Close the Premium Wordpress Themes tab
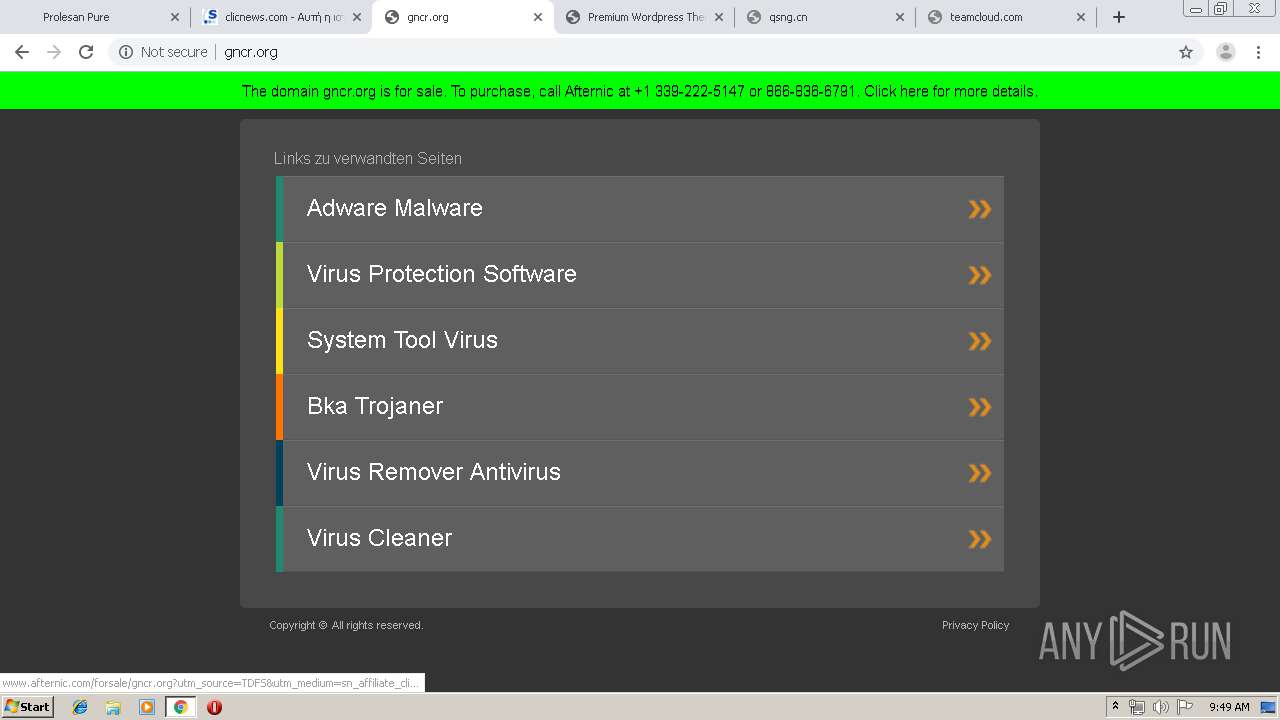Viewport: 1280px width, 720px height. [719, 17]
